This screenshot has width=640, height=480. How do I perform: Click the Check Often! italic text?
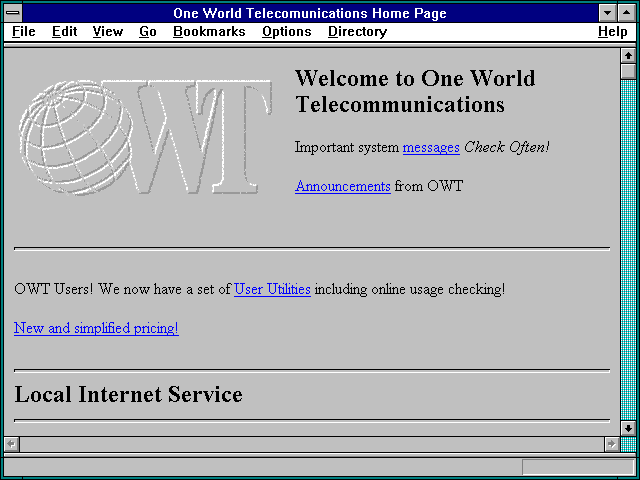507,147
